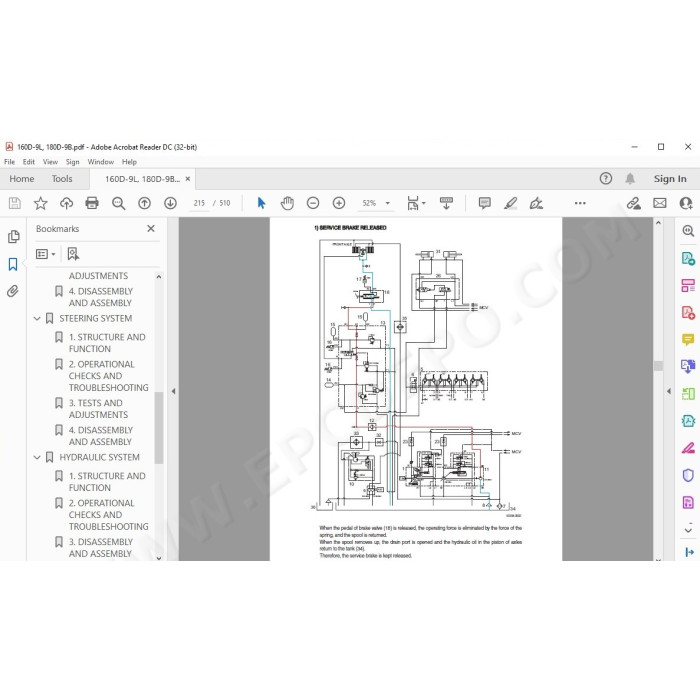Click the Save file icon
This screenshot has width=700, height=700.
pyautogui.click(x=15, y=203)
